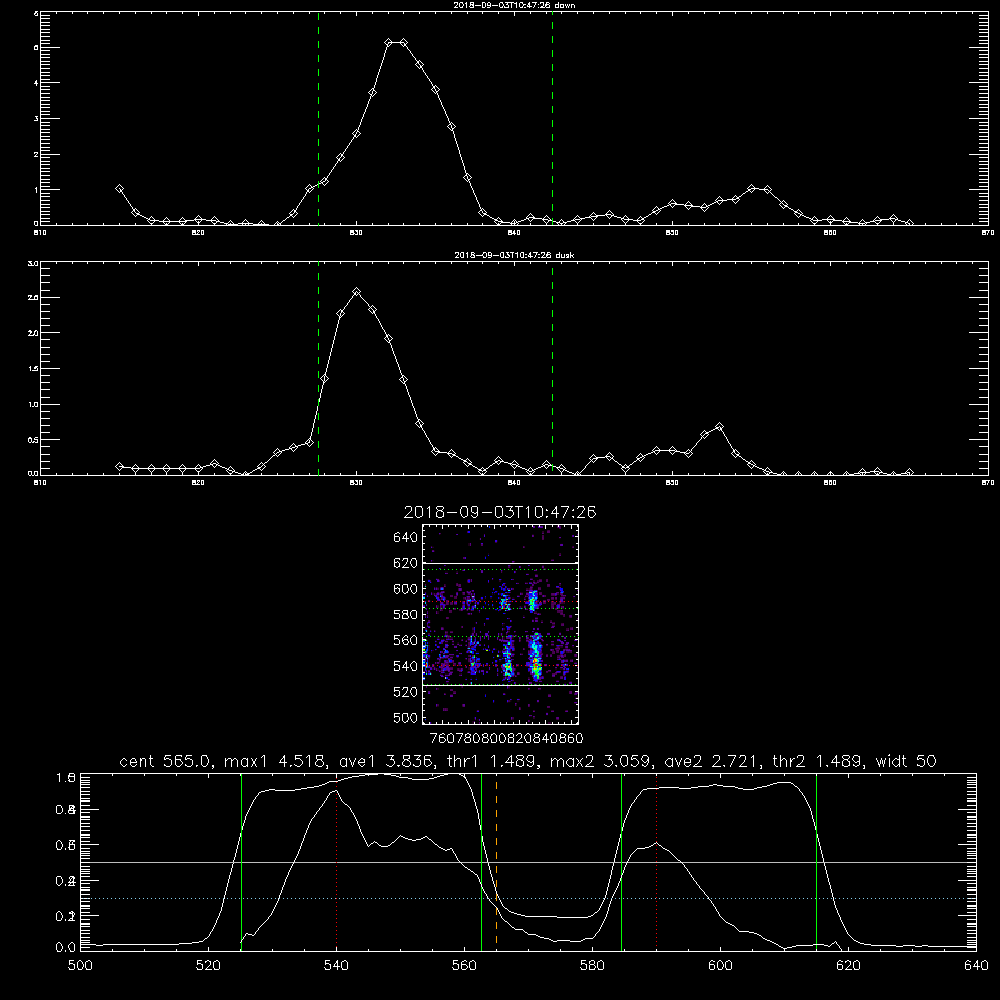
Task: Click the green solid line near 615 in bottom plot
Action: (816, 861)
